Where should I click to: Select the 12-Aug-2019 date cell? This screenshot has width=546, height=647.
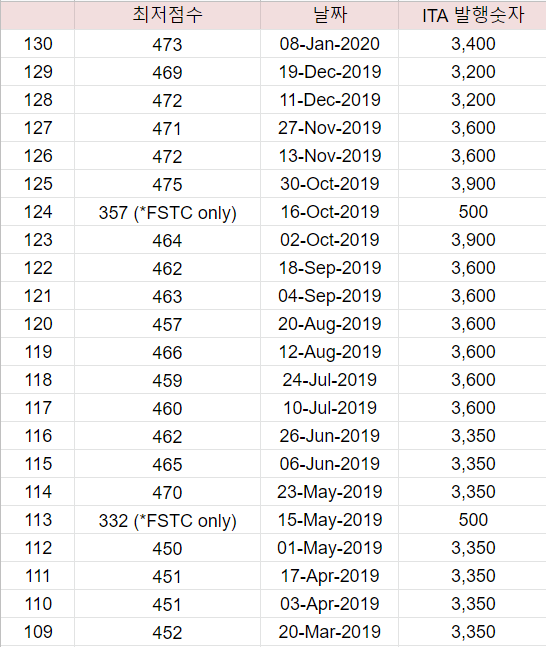[329, 352]
